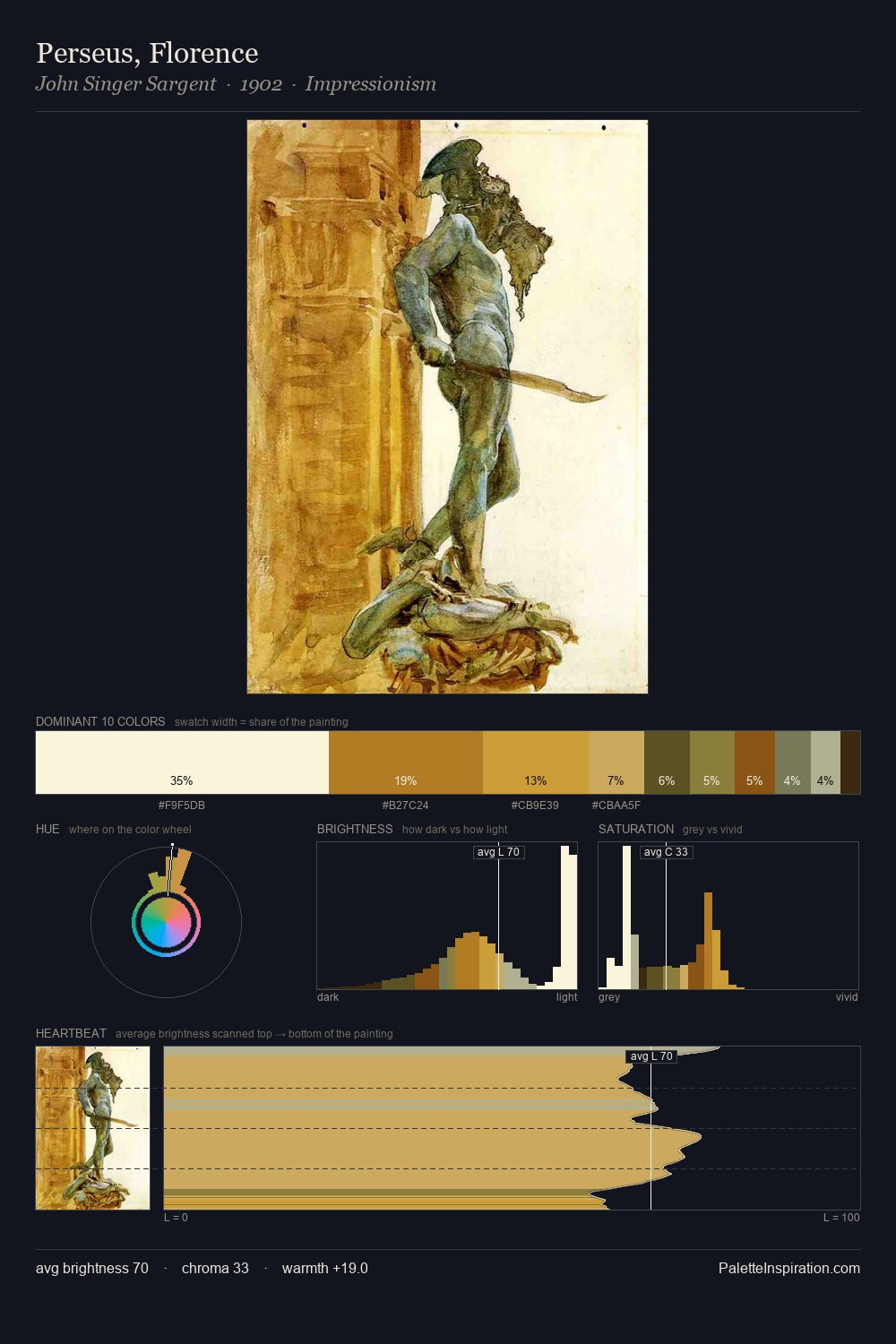This screenshot has height=1344, width=896.
Task: Click the #B27C24 hex code label
Action: [406, 806]
